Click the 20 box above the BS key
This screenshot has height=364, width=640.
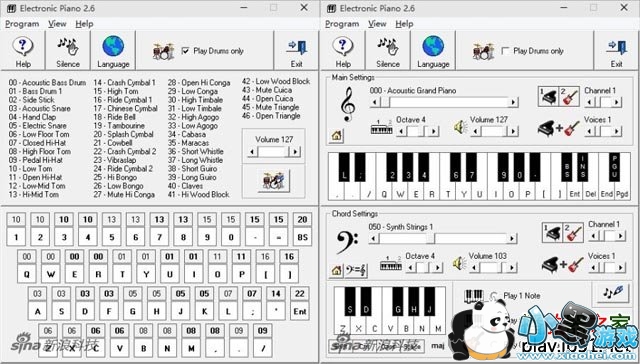pos(302,220)
